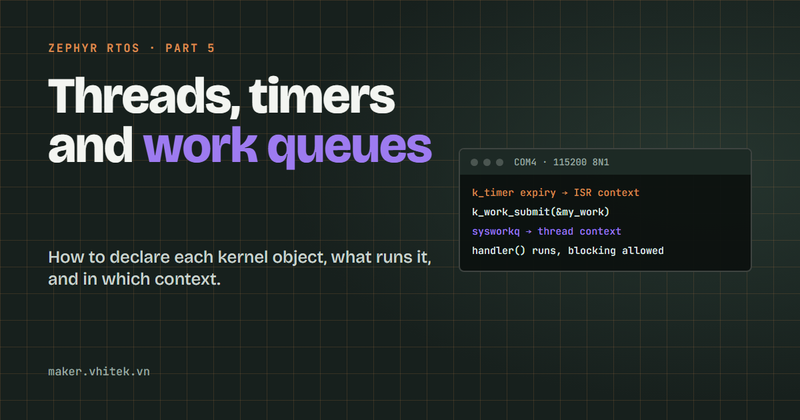Click the 'sysworkq → thread context' line
Image resolution: width=800 pixels, height=420 pixels.
(x=546, y=231)
